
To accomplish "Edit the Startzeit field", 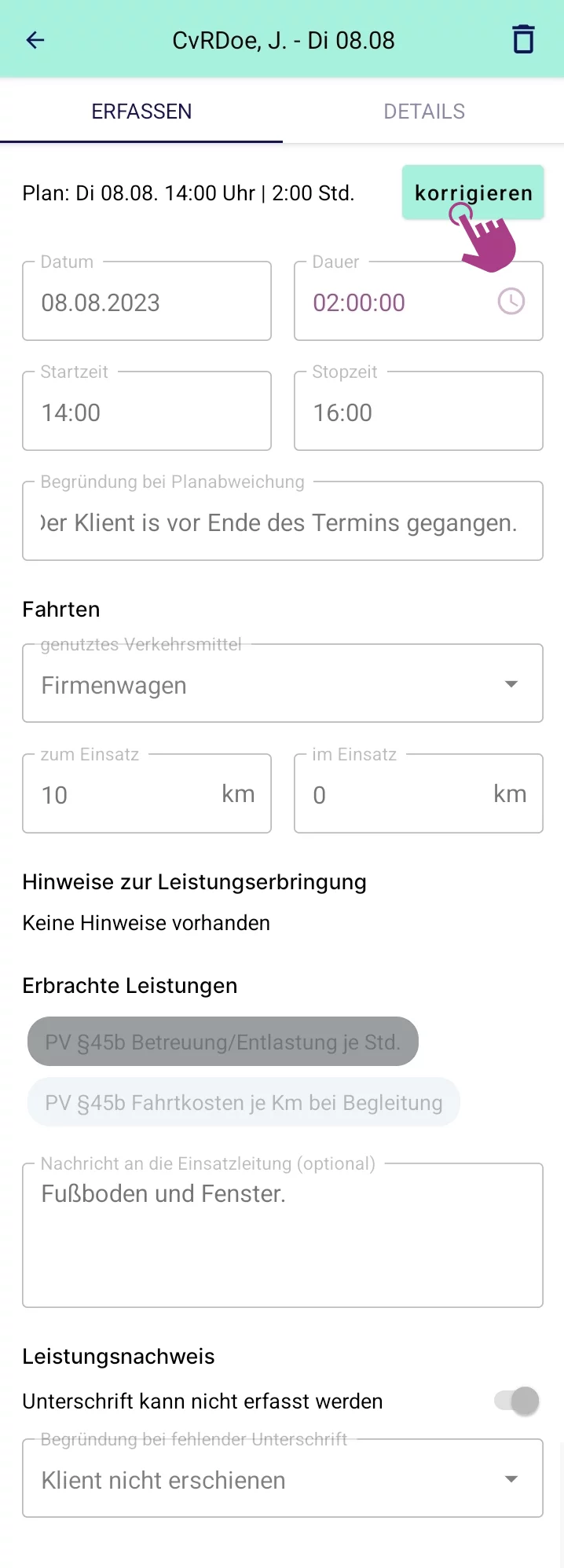I will [x=147, y=412].
